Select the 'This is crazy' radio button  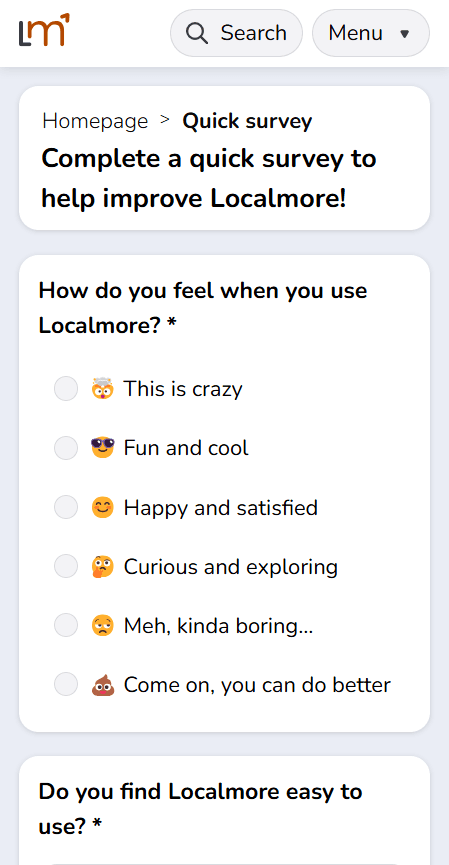(x=66, y=389)
